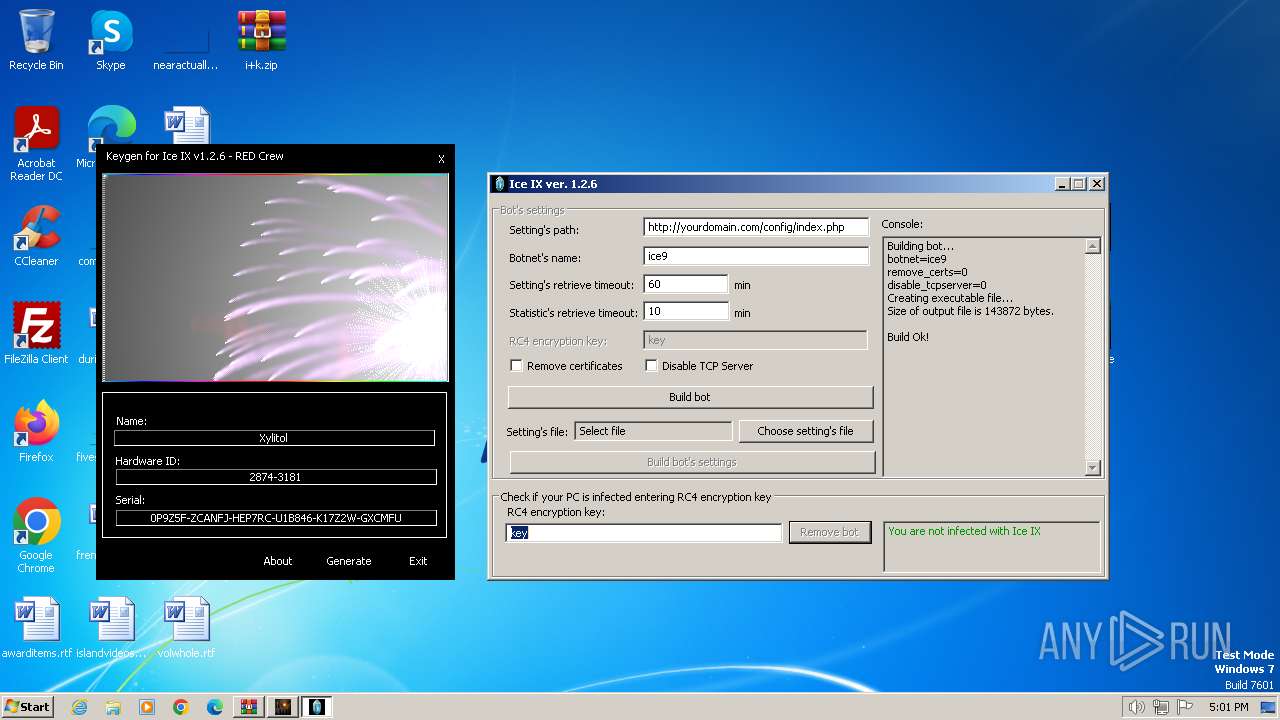Open File Explorer from taskbar
The height and width of the screenshot is (720, 1280).
pos(113,707)
